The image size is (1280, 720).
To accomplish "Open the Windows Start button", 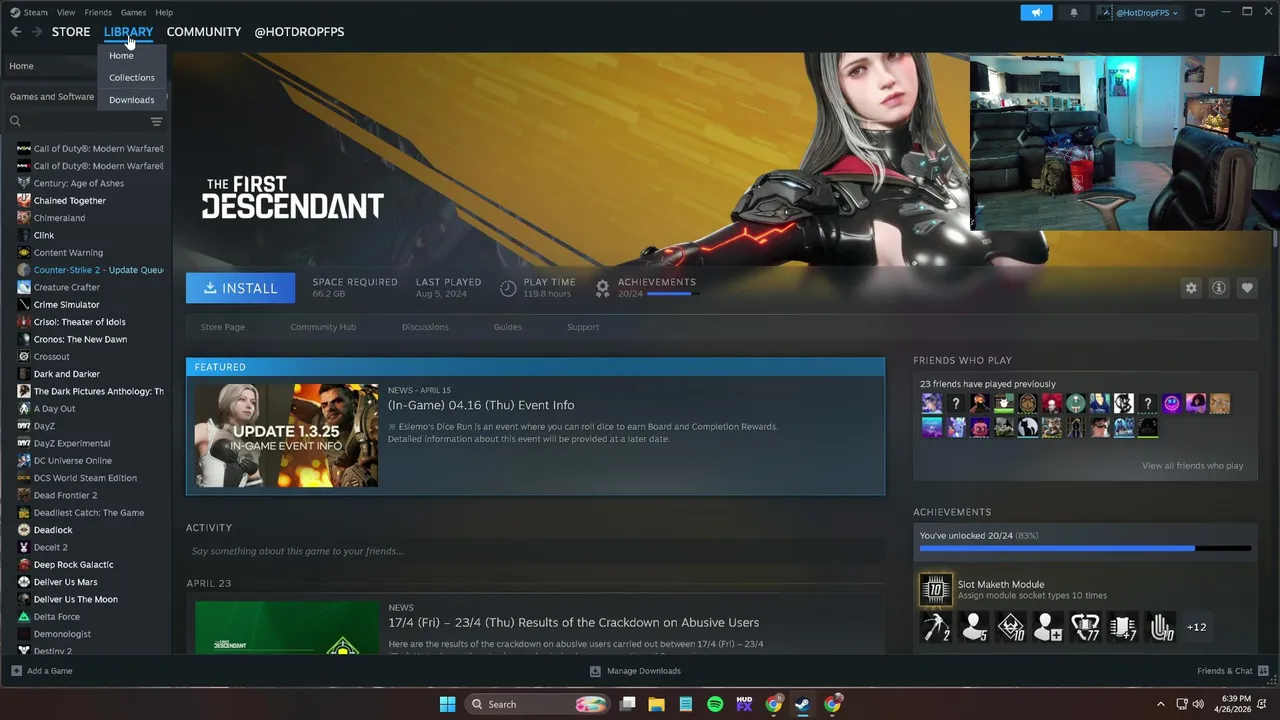I will tap(447, 704).
